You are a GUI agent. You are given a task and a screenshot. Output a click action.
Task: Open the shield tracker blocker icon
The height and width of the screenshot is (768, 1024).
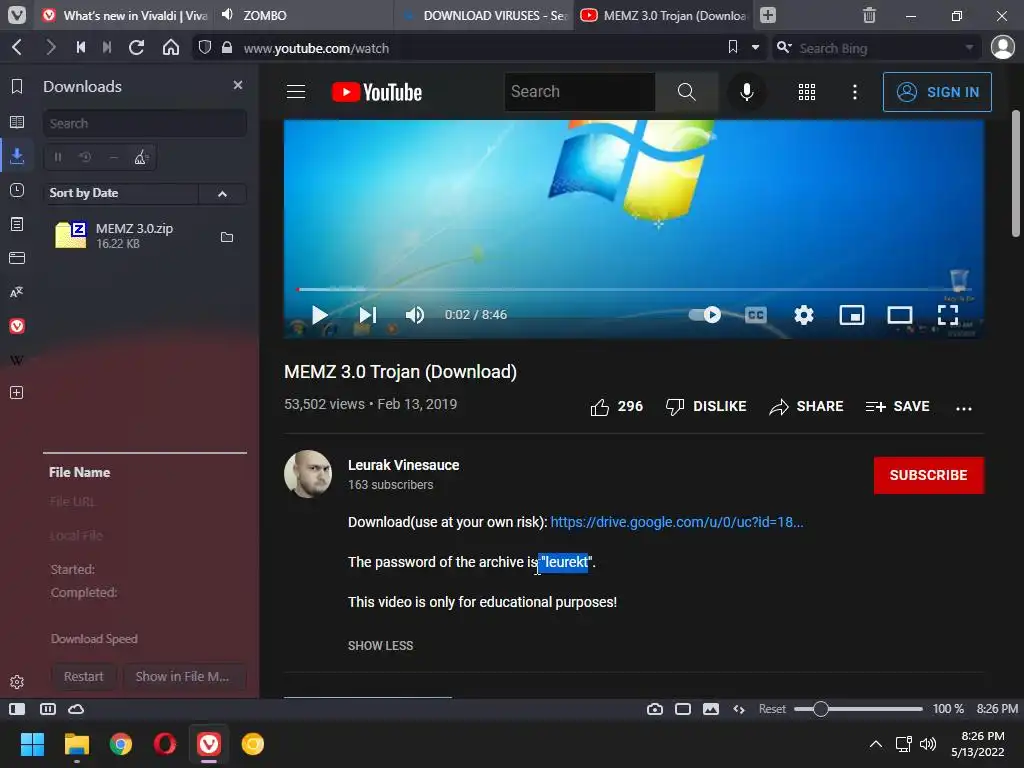[204, 48]
